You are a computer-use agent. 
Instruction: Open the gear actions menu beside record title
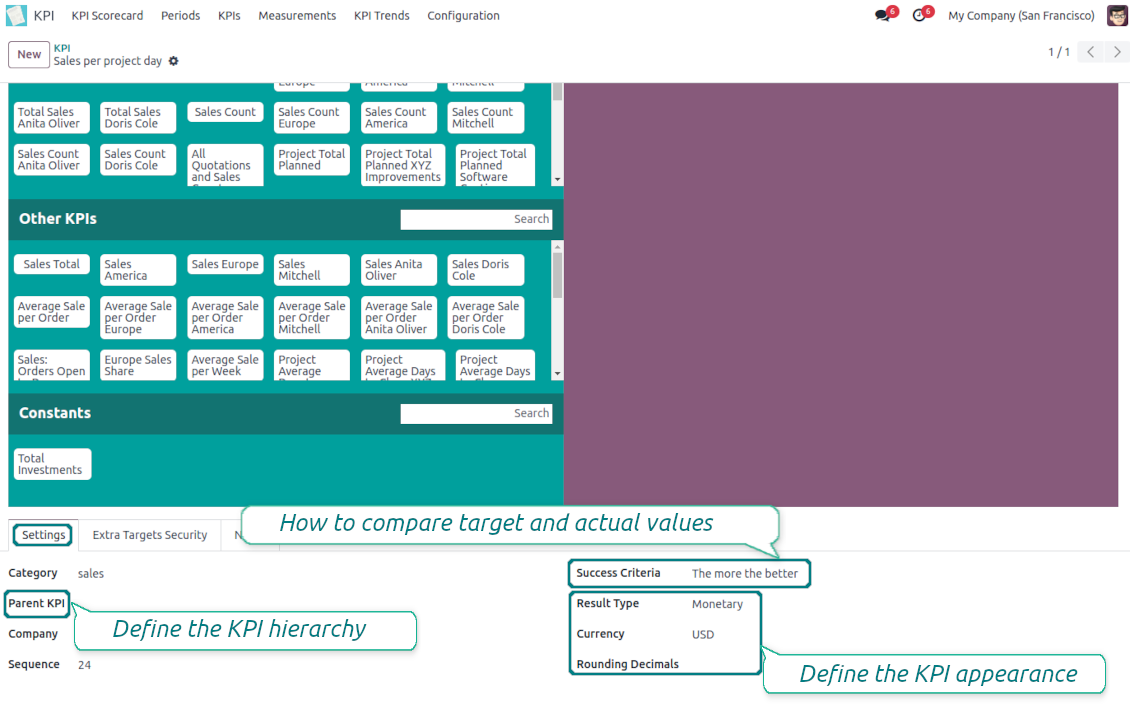coord(174,61)
